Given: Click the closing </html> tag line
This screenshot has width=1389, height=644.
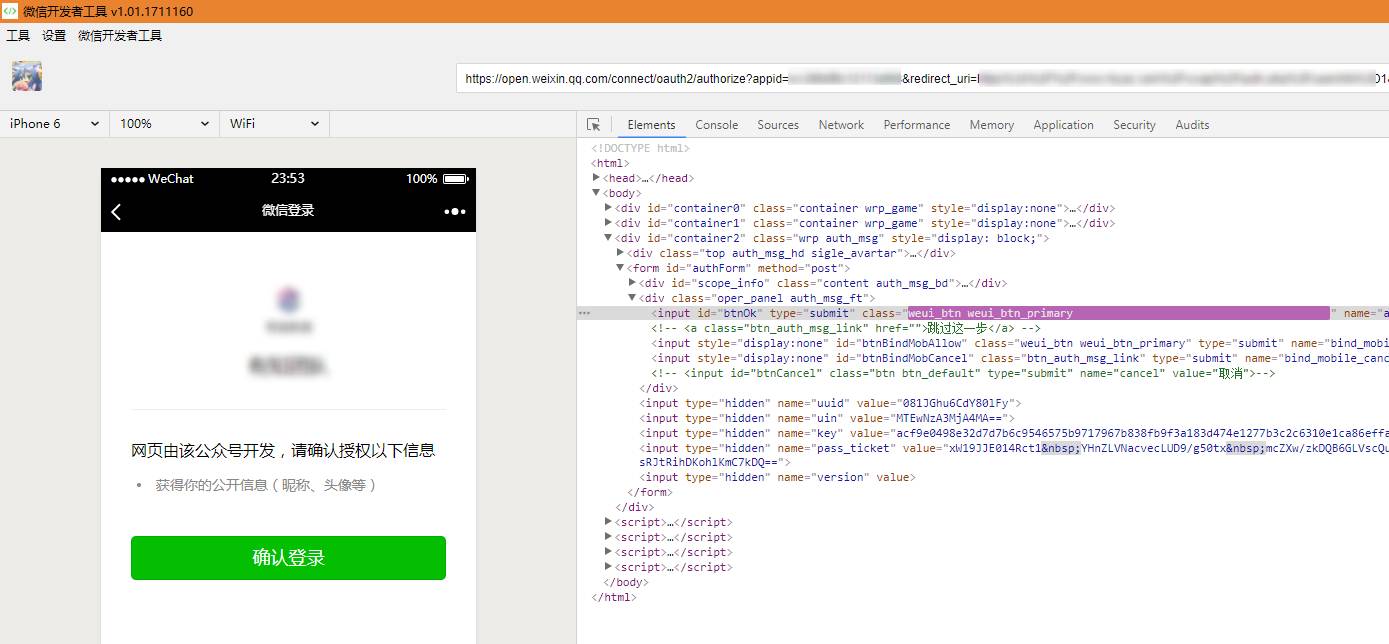Looking at the screenshot, I should pyautogui.click(x=614, y=597).
